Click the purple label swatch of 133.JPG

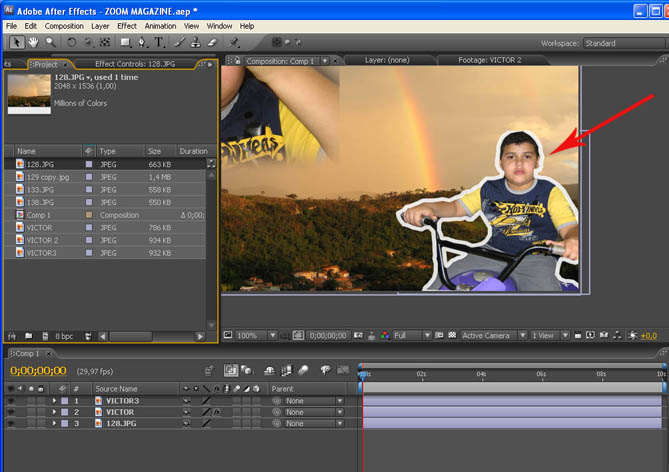(x=89, y=189)
